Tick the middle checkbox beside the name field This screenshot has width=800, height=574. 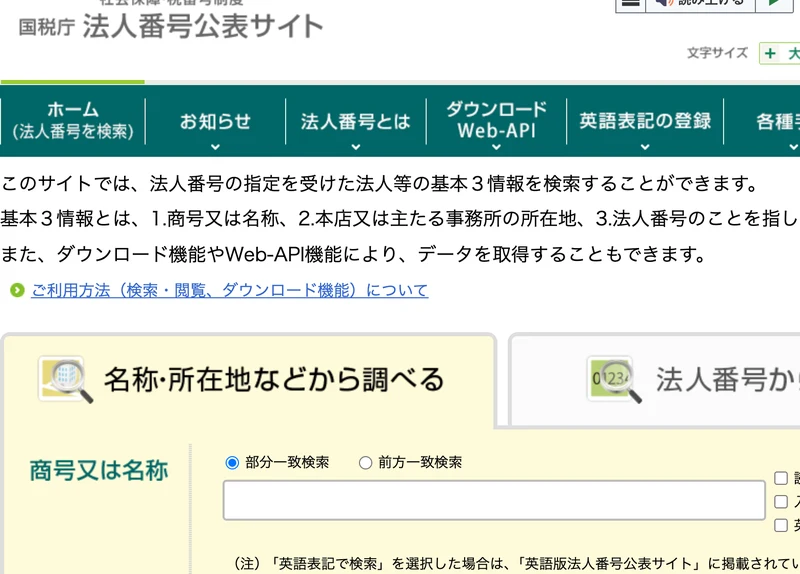(x=781, y=502)
